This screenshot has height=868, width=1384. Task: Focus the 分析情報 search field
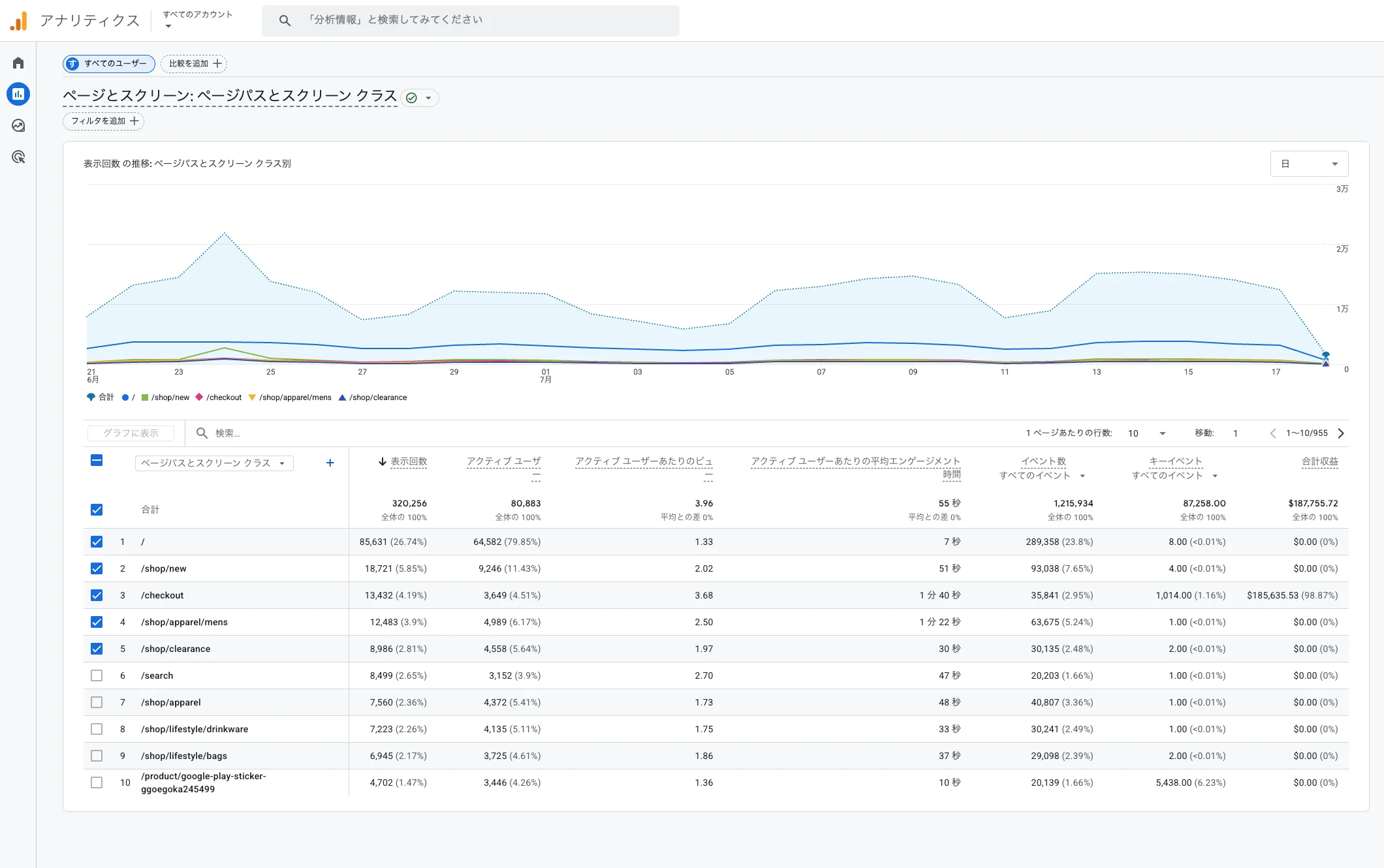pos(470,20)
